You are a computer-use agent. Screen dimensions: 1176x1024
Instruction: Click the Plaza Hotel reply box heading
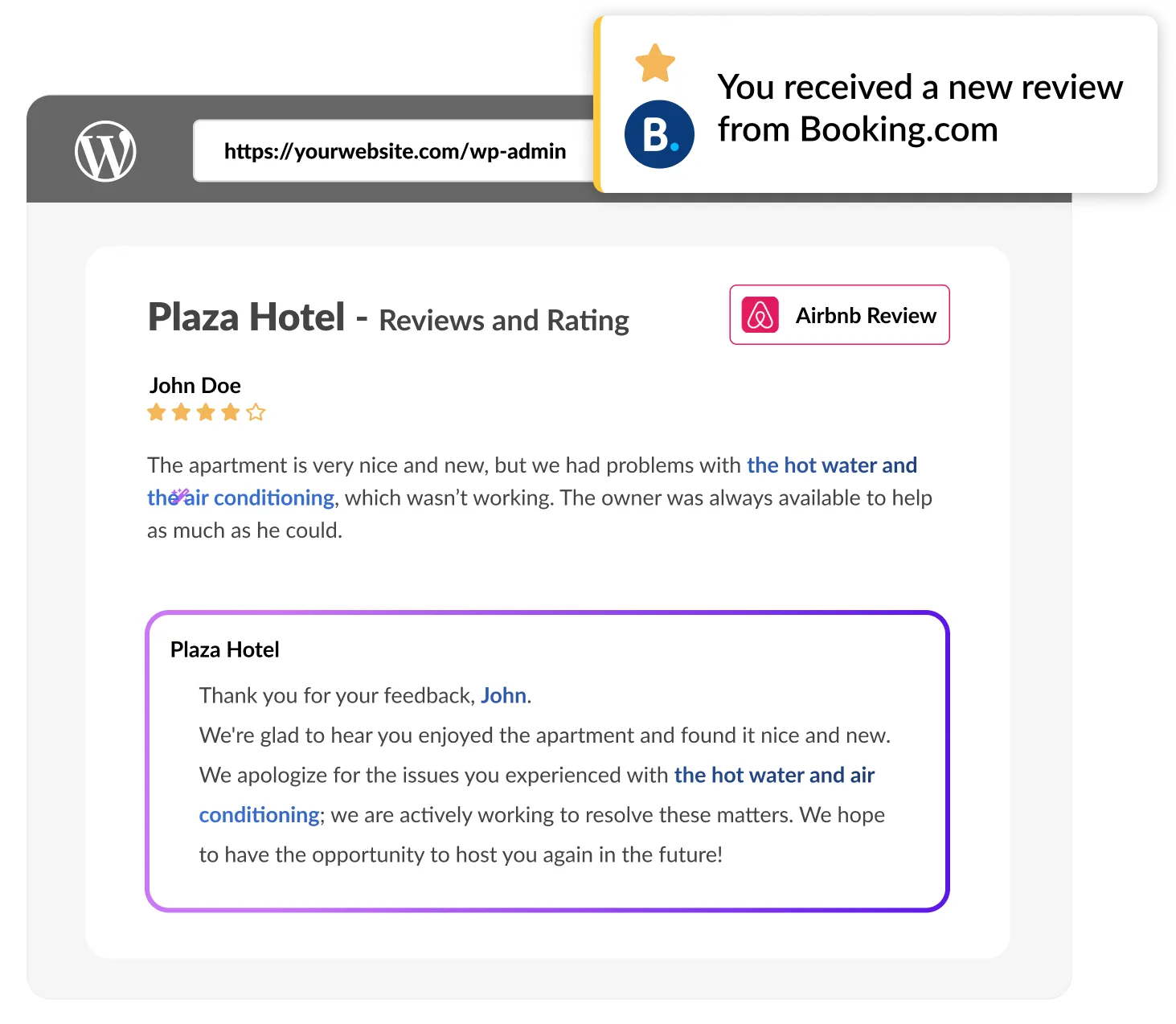point(225,649)
